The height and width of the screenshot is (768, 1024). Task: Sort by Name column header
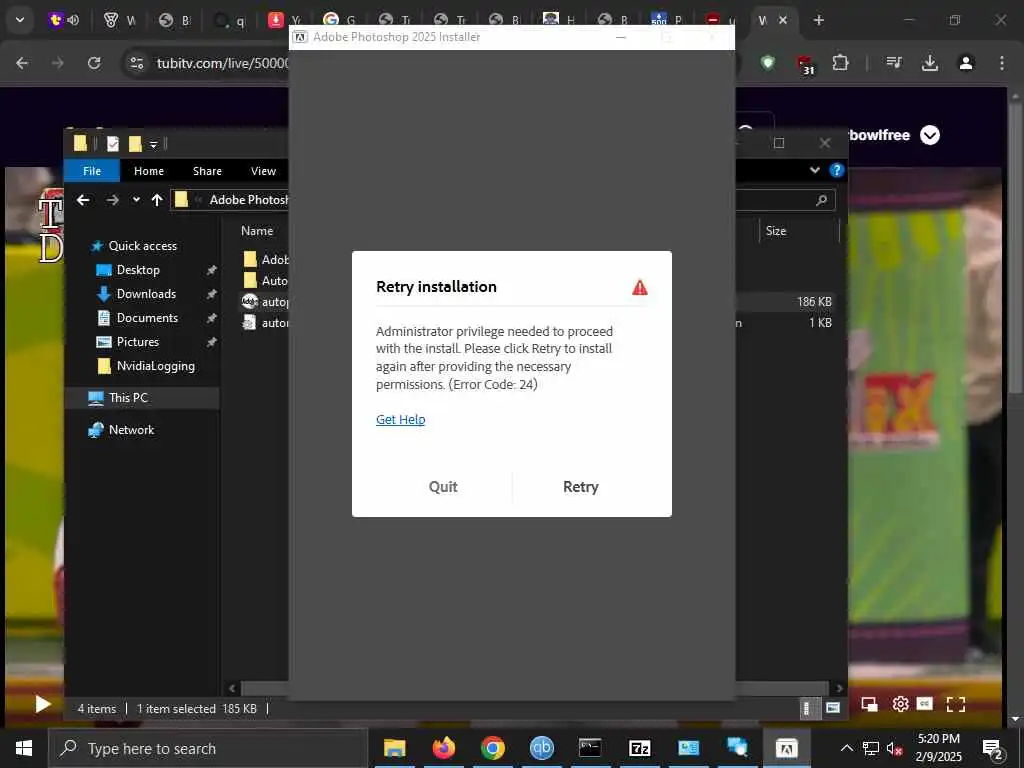click(257, 231)
